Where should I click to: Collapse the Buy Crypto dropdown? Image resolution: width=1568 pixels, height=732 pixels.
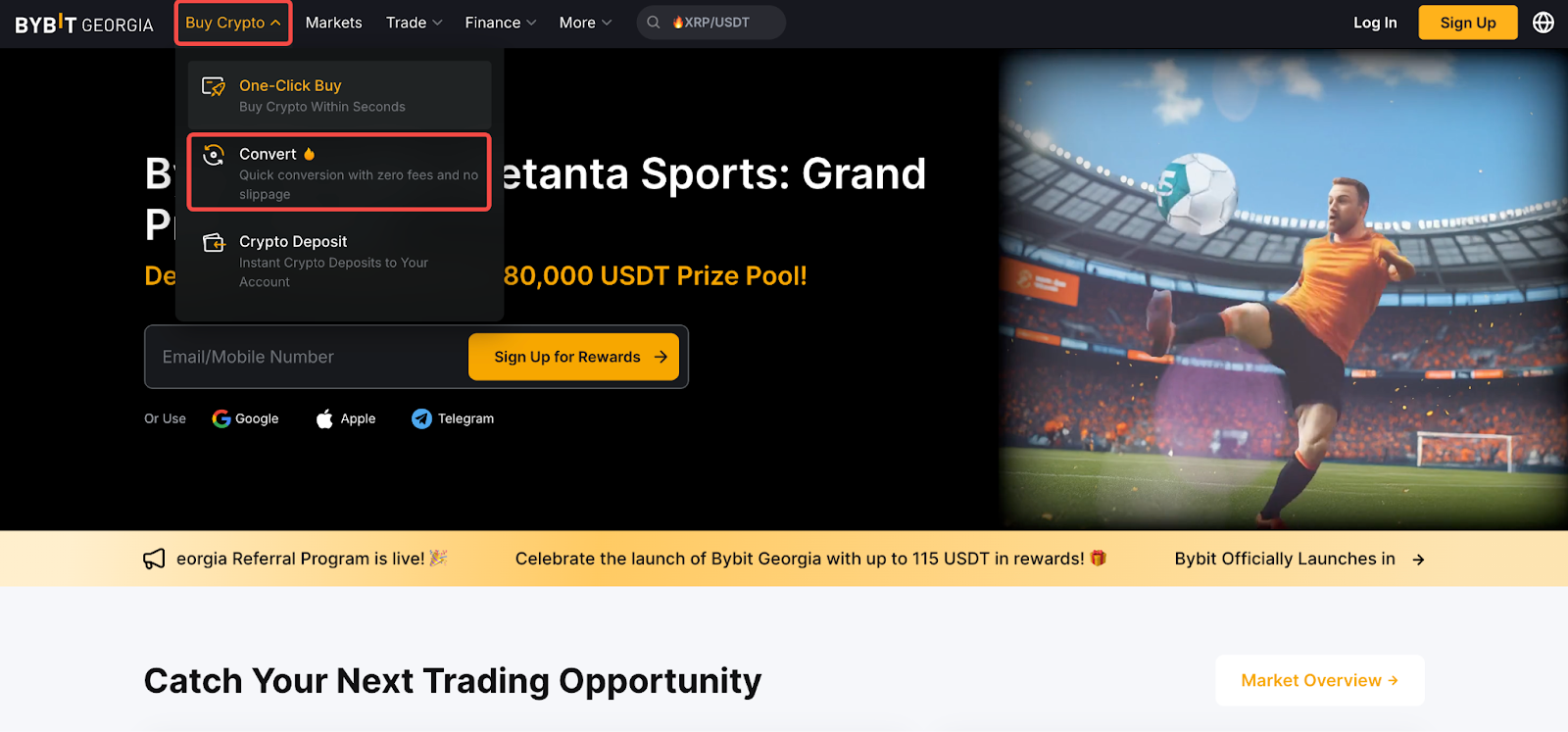pyautogui.click(x=233, y=23)
